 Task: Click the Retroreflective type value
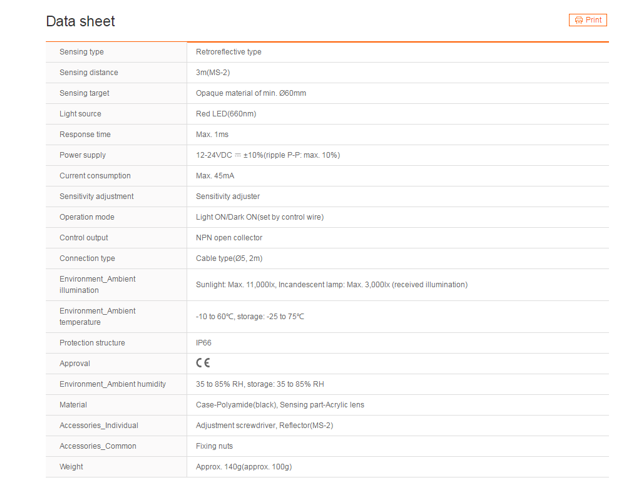229,52
